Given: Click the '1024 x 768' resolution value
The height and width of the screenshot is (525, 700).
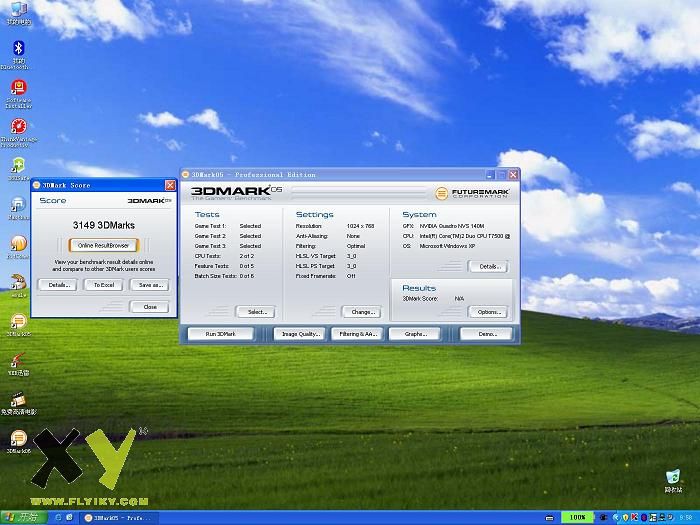Looking at the screenshot, I should tap(360, 226).
